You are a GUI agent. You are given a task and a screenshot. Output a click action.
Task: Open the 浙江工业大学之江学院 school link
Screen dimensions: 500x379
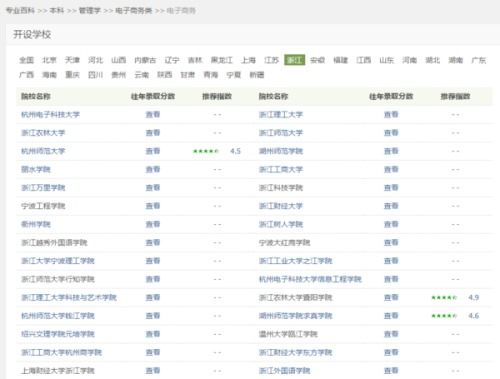point(295,261)
